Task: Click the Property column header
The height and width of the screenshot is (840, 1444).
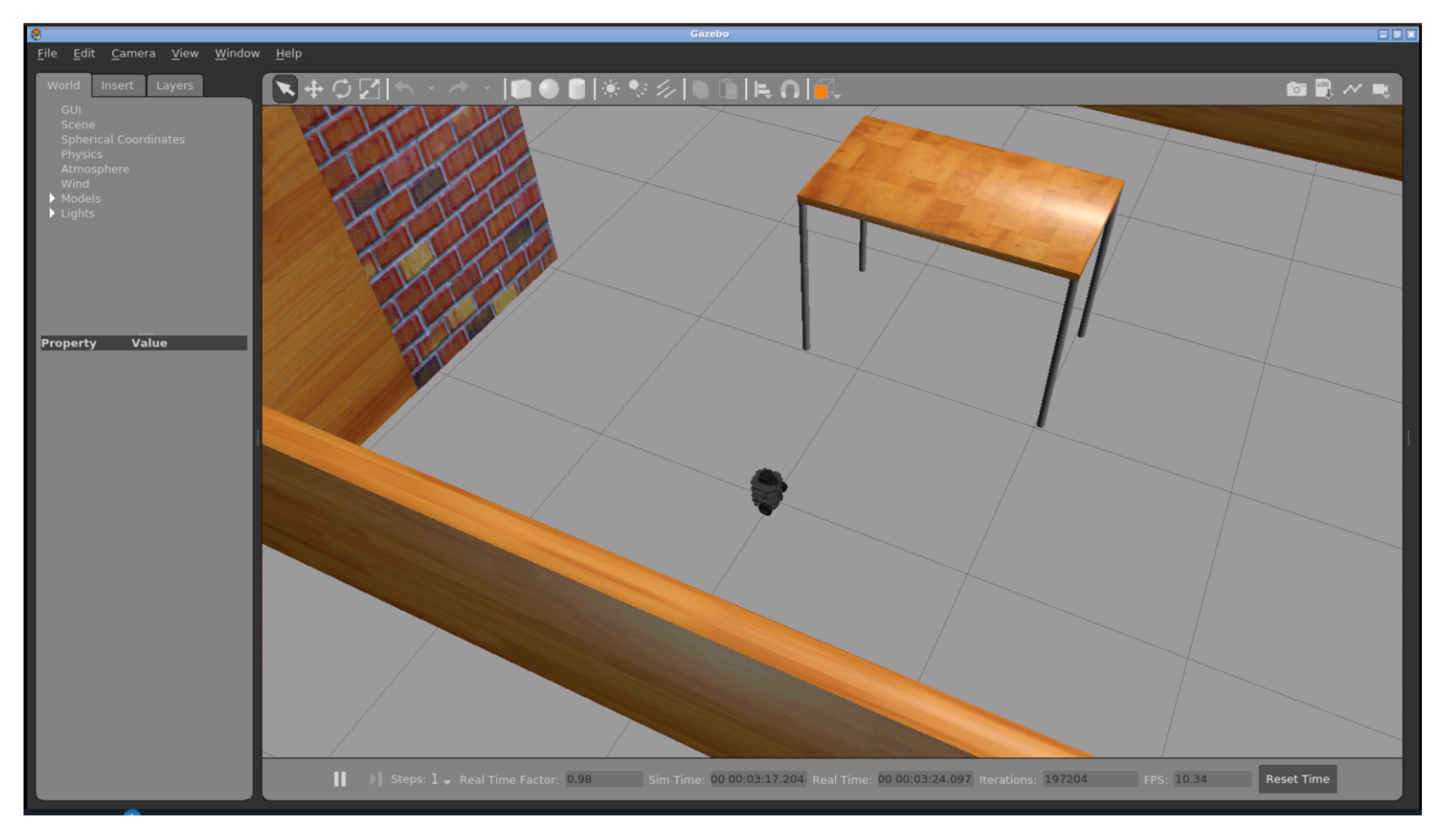Action: point(69,343)
